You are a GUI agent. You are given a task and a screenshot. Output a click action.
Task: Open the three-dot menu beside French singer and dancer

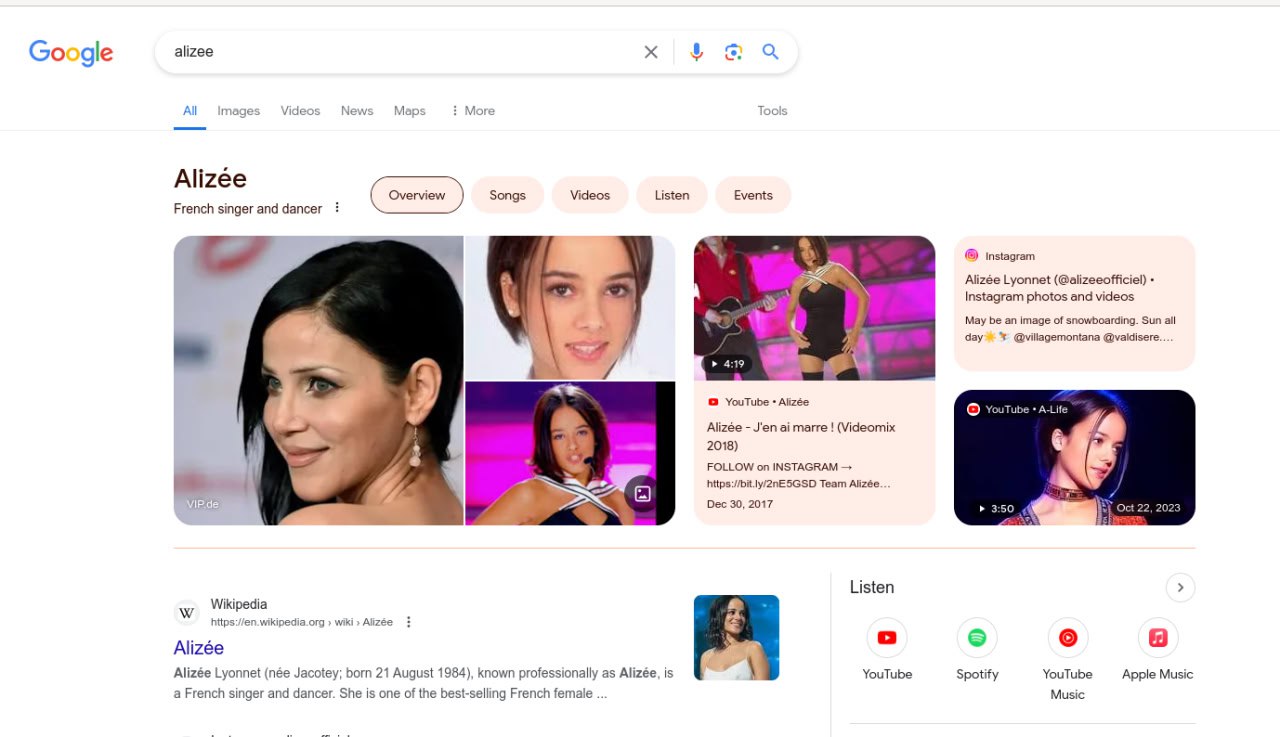(x=337, y=208)
